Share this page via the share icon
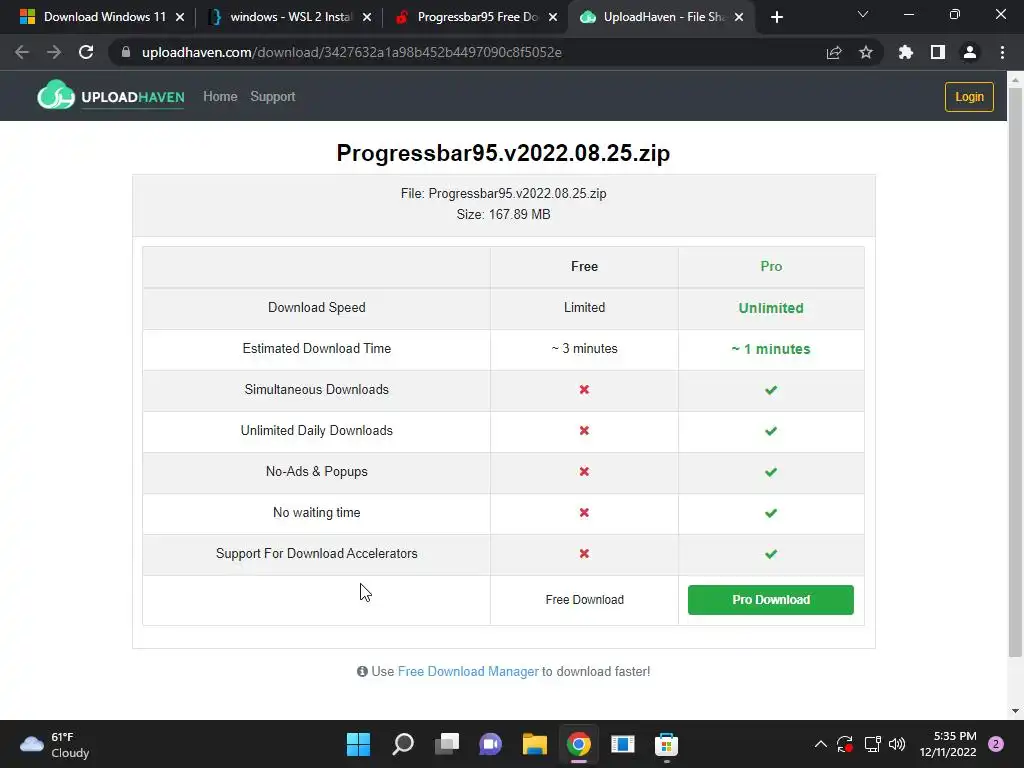This screenshot has width=1024, height=768. click(x=834, y=52)
